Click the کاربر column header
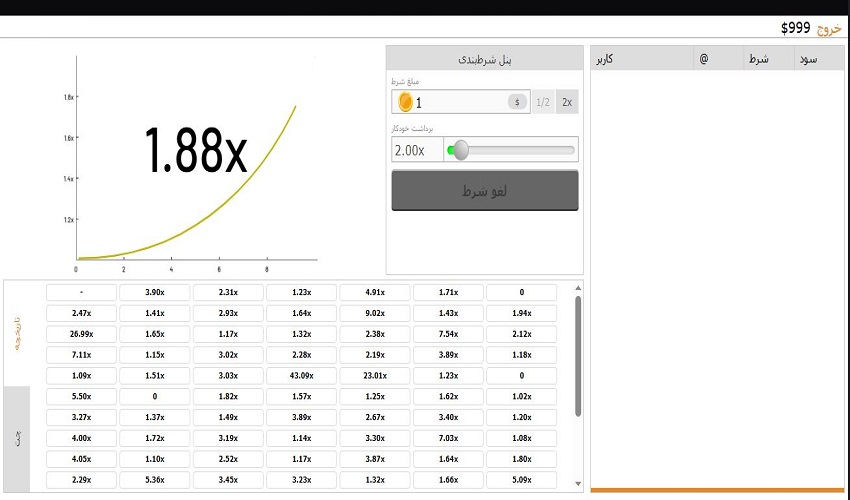Screen dimensions: 850x500 click(x=605, y=59)
